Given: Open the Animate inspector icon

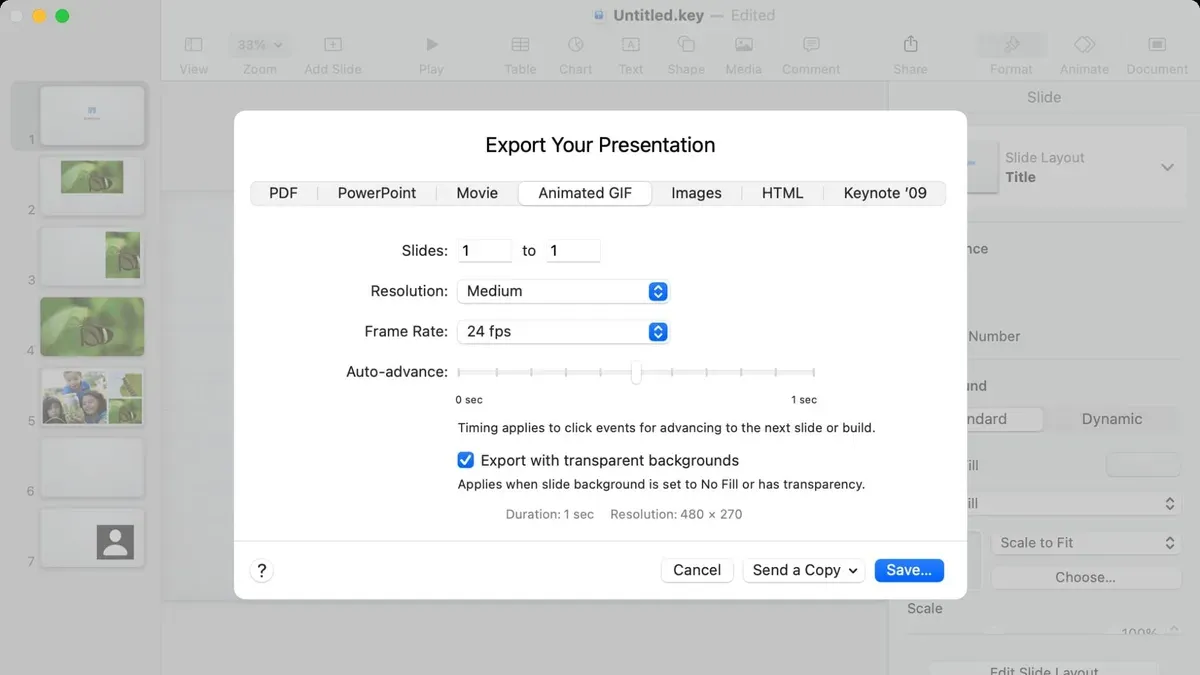Looking at the screenshot, I should [1085, 45].
